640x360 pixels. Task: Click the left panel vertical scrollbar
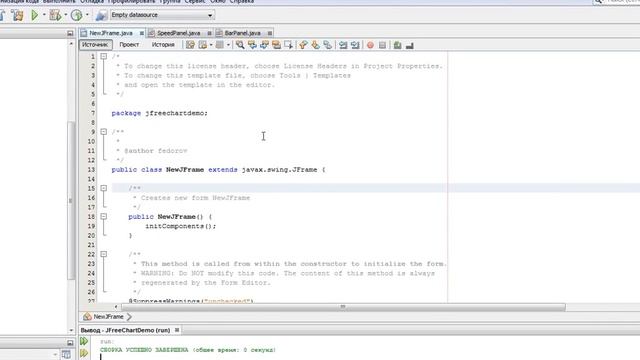coord(71,200)
